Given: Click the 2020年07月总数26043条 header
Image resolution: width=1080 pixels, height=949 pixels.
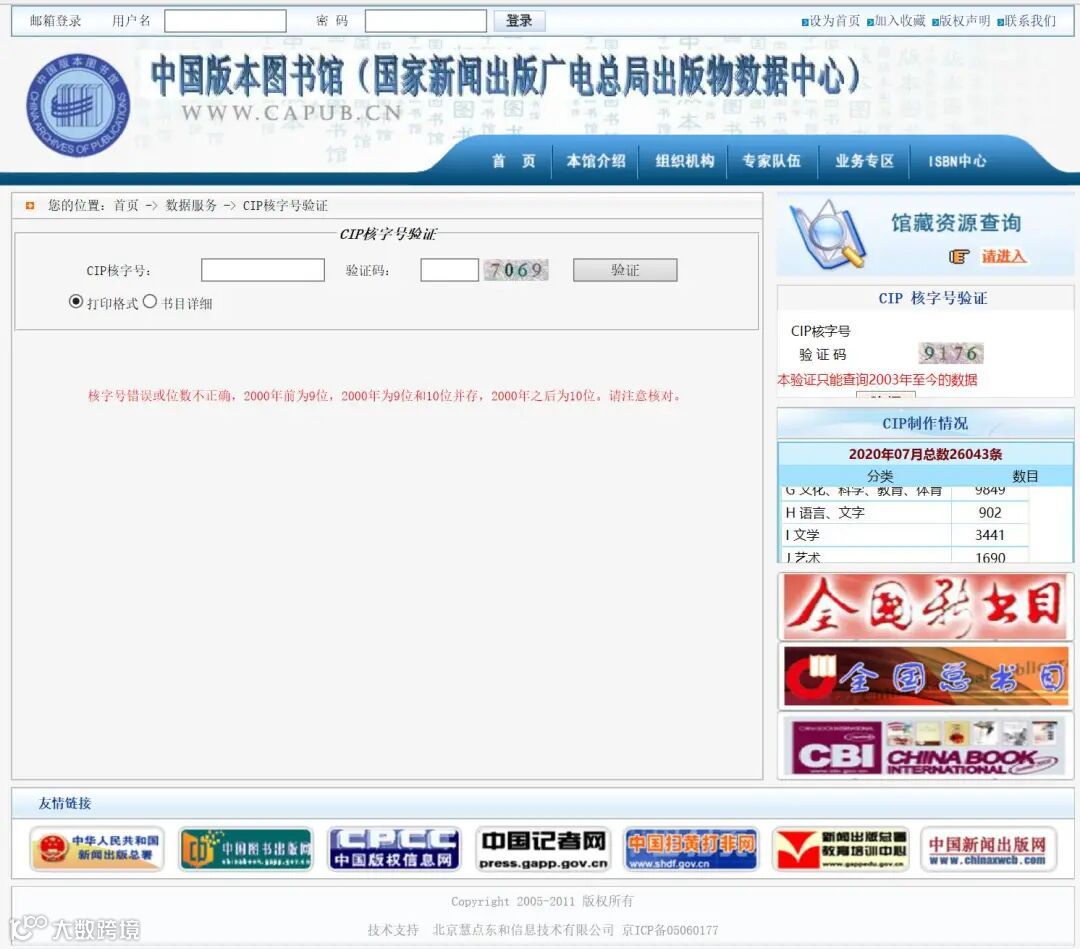Looking at the screenshot, I should pyautogui.click(x=925, y=454).
